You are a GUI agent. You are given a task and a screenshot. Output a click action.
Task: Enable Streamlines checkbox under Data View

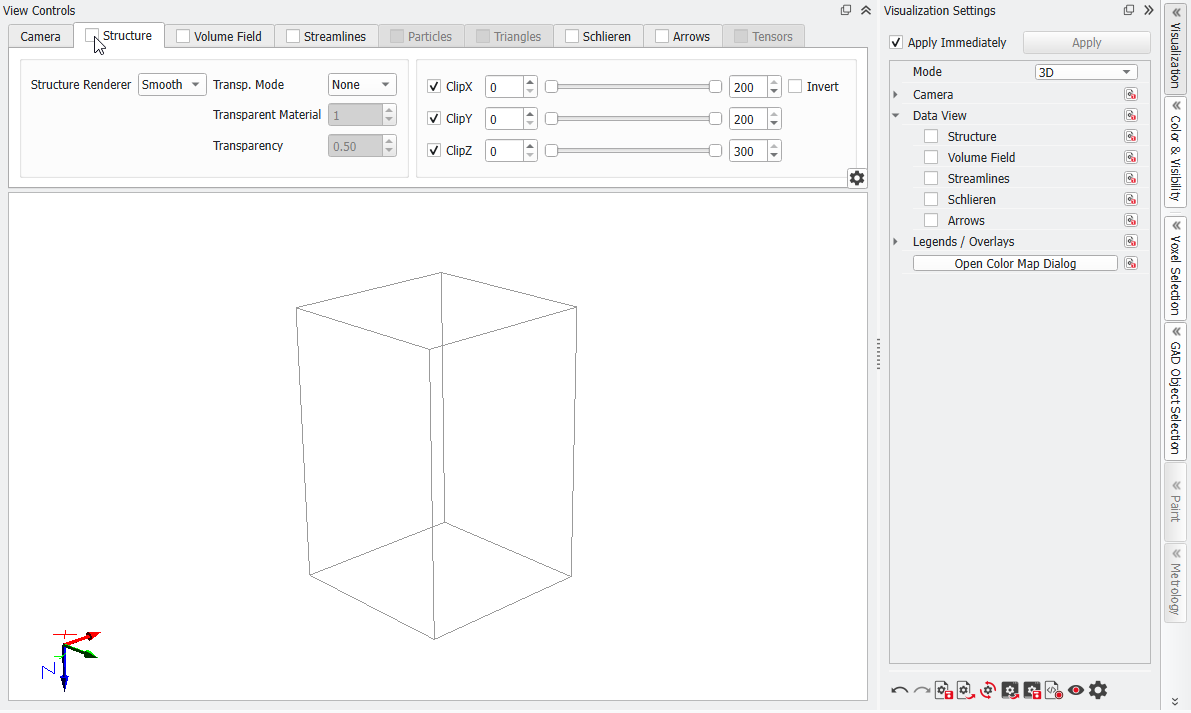[930, 178]
